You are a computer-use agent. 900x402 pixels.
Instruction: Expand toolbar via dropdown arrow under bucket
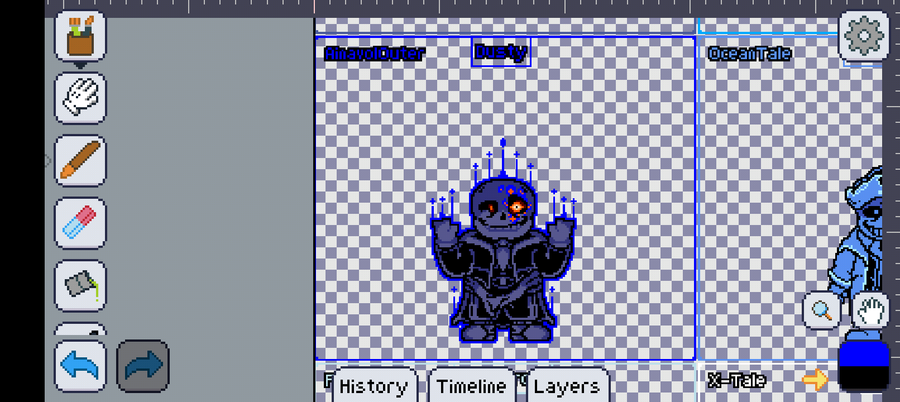pos(80,65)
